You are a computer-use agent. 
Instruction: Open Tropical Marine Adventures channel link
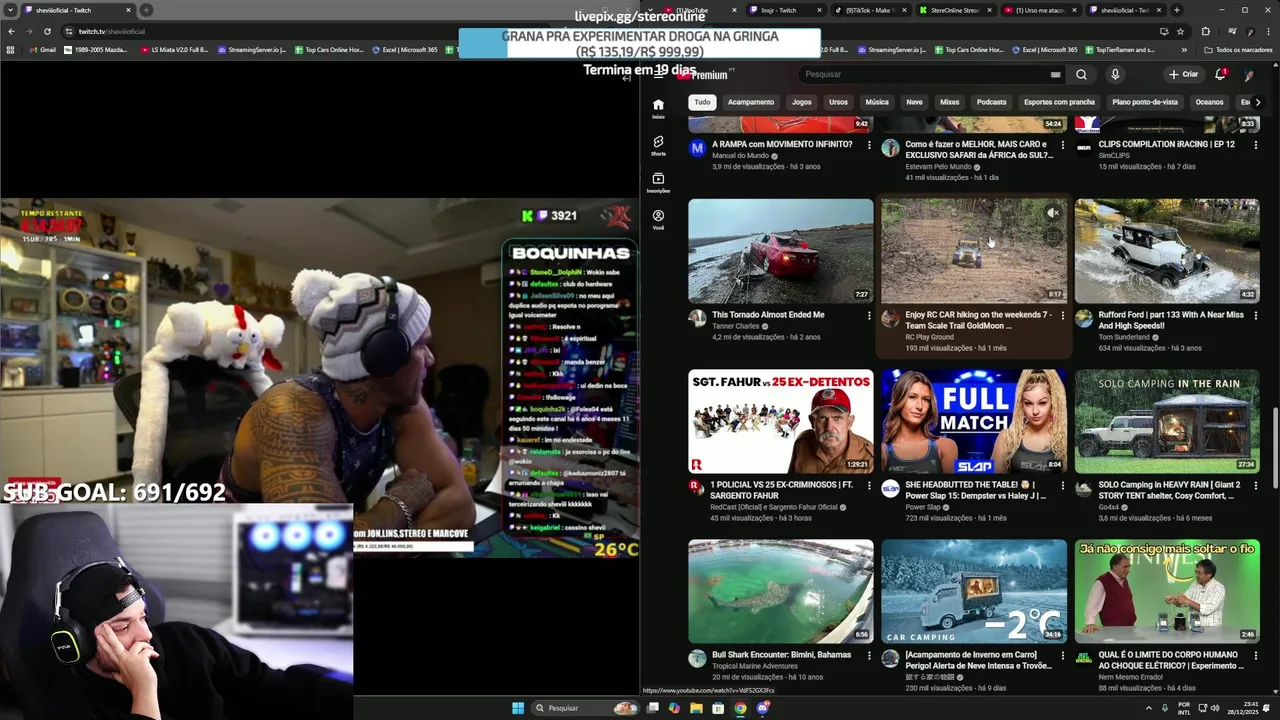pyautogui.click(x=754, y=666)
